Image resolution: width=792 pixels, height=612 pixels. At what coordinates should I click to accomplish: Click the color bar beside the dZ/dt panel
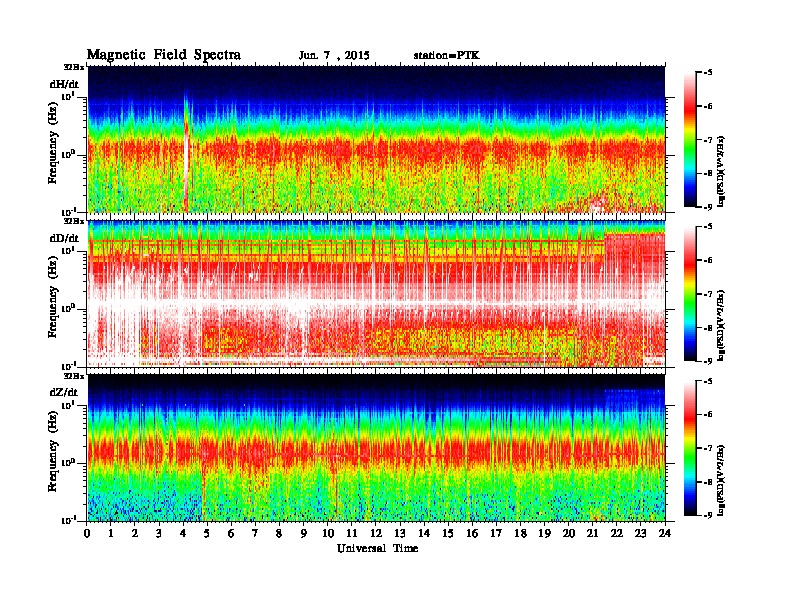(689, 448)
